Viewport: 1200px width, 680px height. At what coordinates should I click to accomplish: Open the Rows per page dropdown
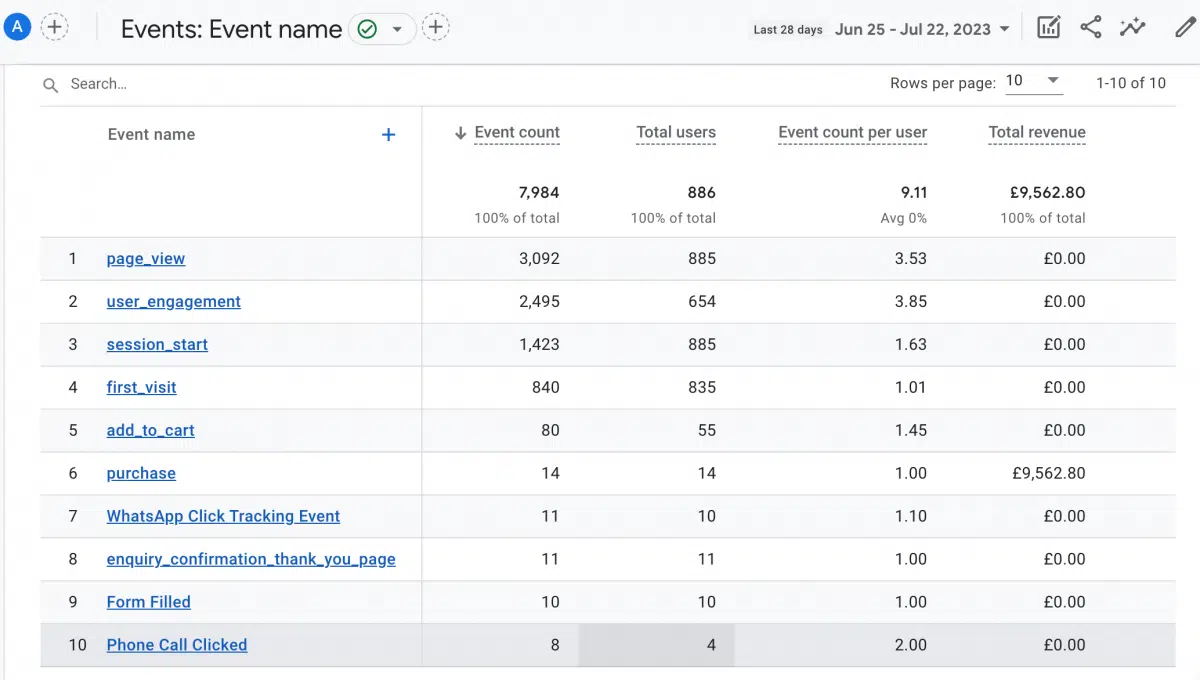[x=1033, y=82]
